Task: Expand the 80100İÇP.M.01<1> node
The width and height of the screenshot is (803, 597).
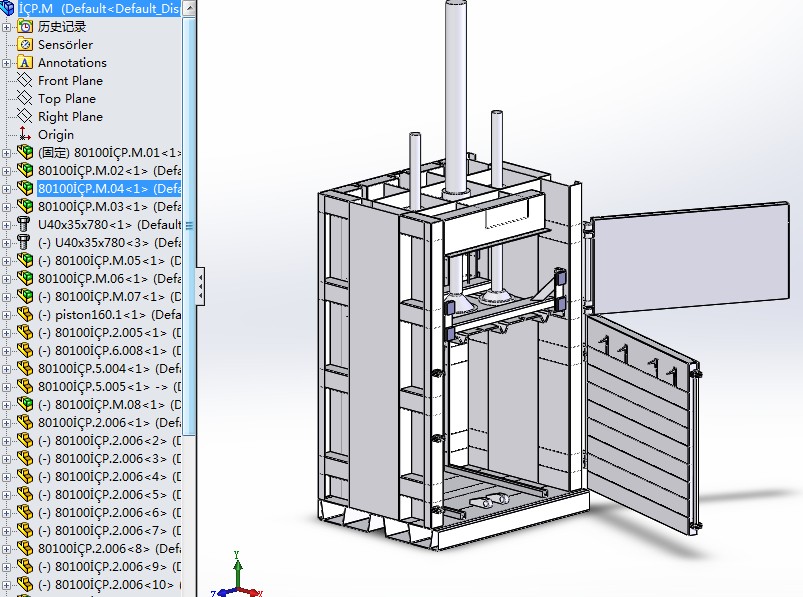Action: (x=6, y=153)
